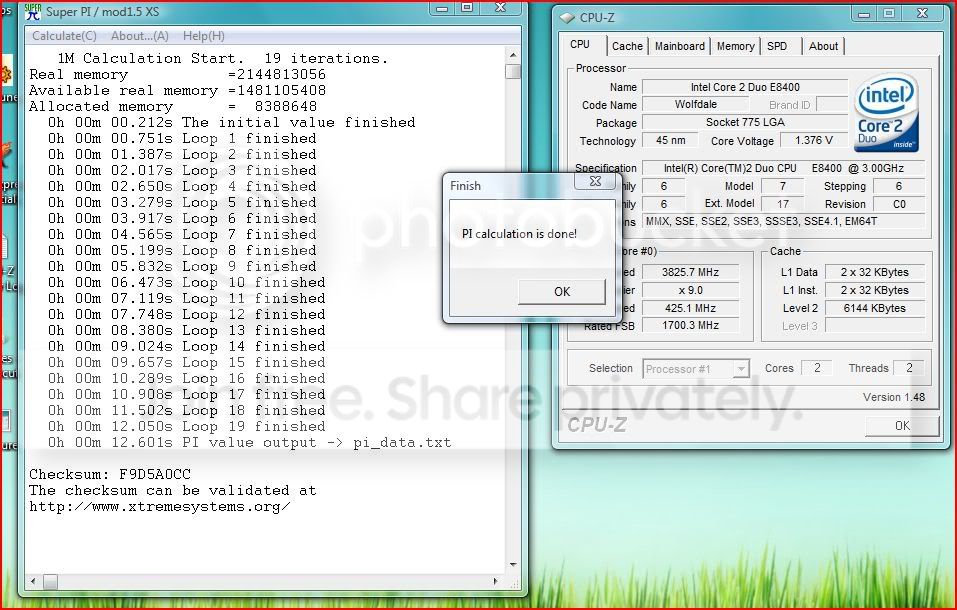Switch to the SPD tab
Viewport: 957px width, 610px height.
[777, 46]
